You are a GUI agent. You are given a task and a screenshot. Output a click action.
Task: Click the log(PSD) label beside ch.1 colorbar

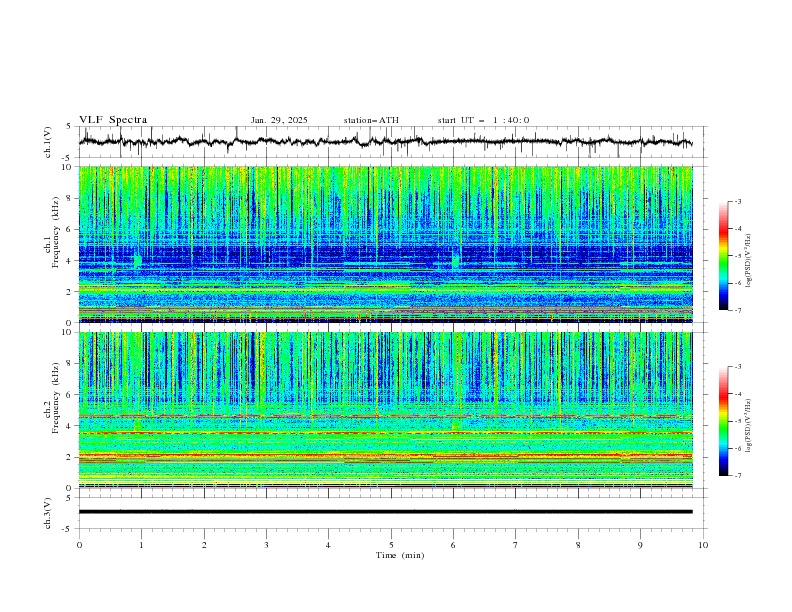tap(748, 261)
